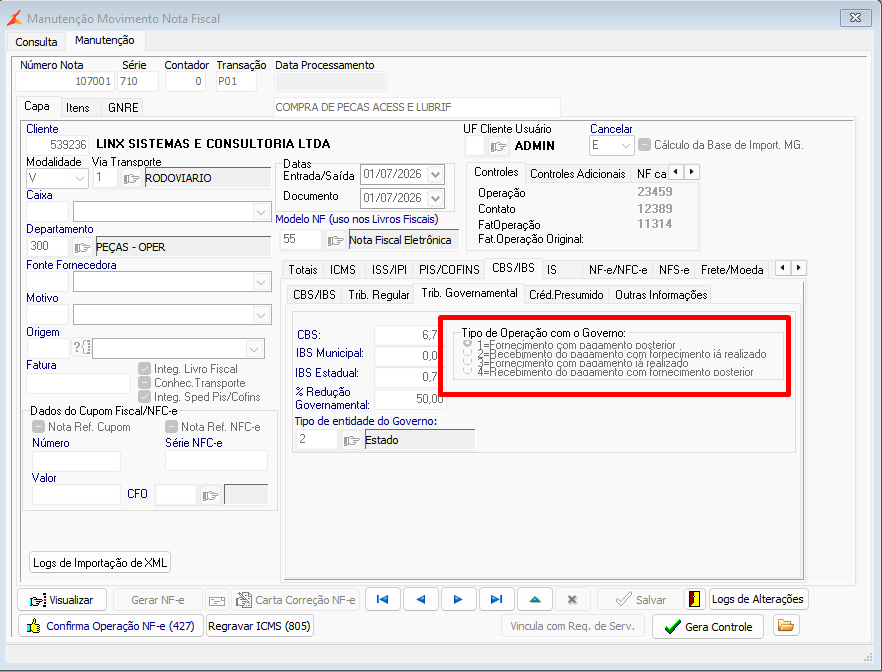The width and height of the screenshot is (882, 672).
Task: Click the Gera Controle button
Action: [708, 626]
